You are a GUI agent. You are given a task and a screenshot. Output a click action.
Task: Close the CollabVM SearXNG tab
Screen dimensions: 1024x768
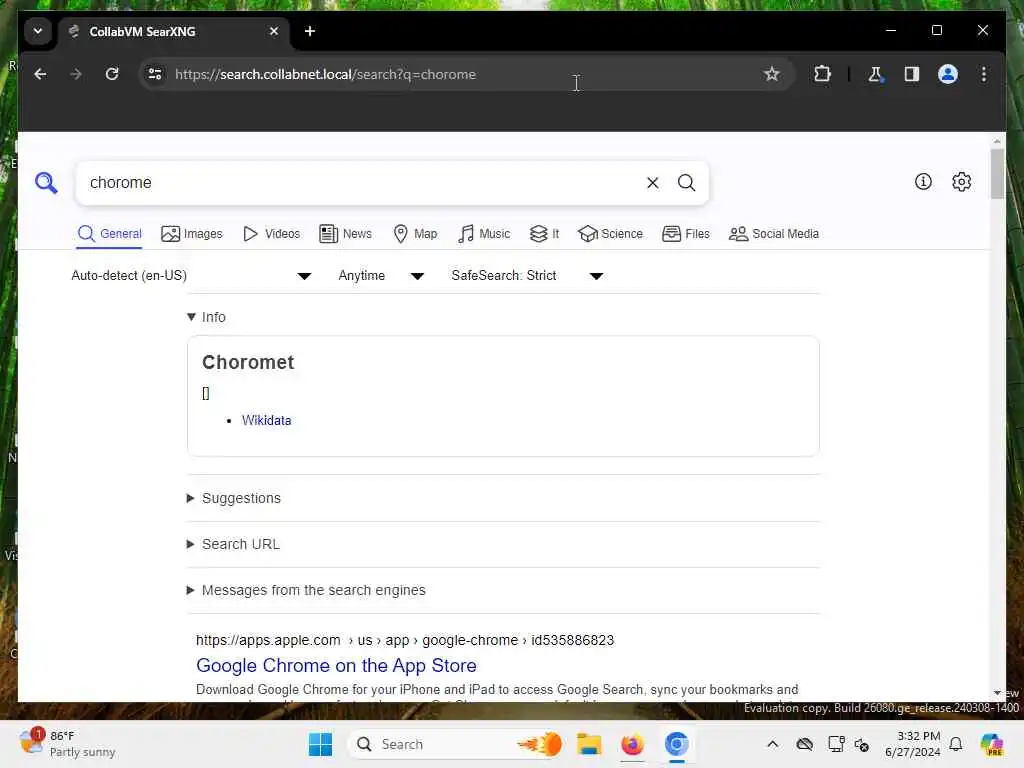274,31
